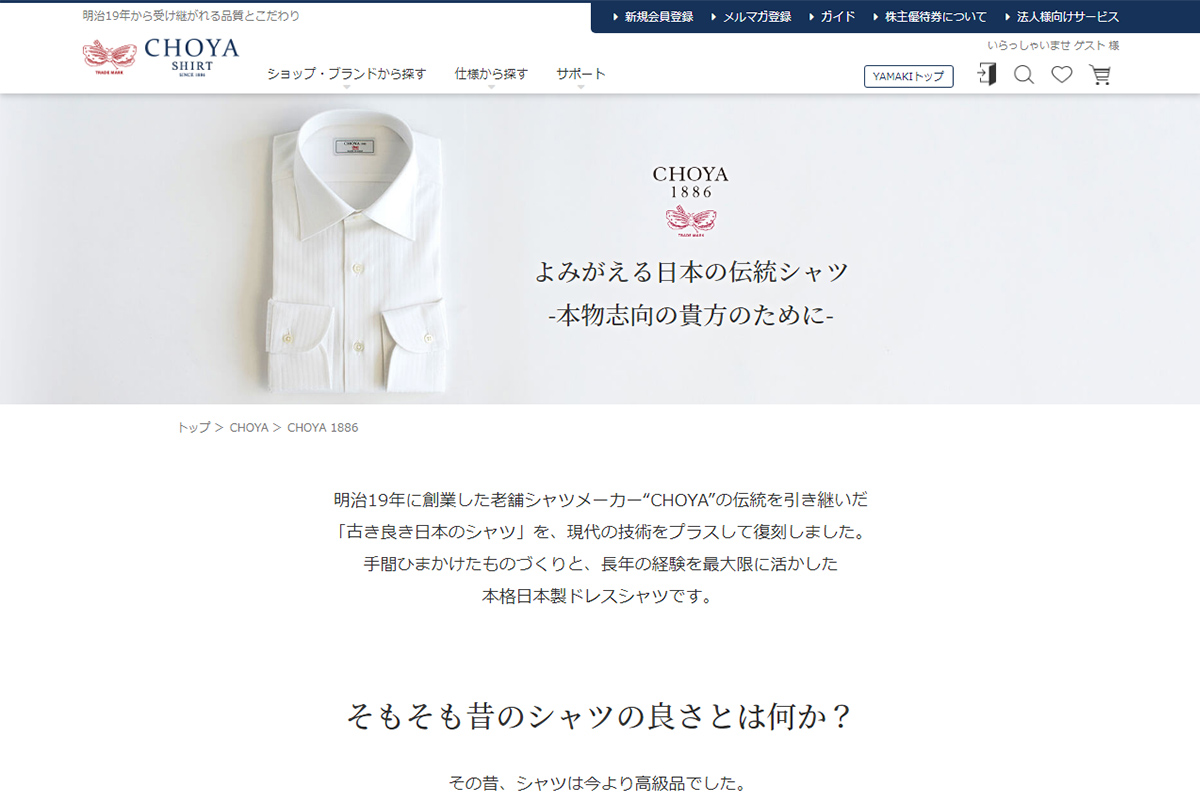Viewport: 1200px width, 800px height.
Task: Go to CHOYA breadcrumb link
Action: pos(249,427)
